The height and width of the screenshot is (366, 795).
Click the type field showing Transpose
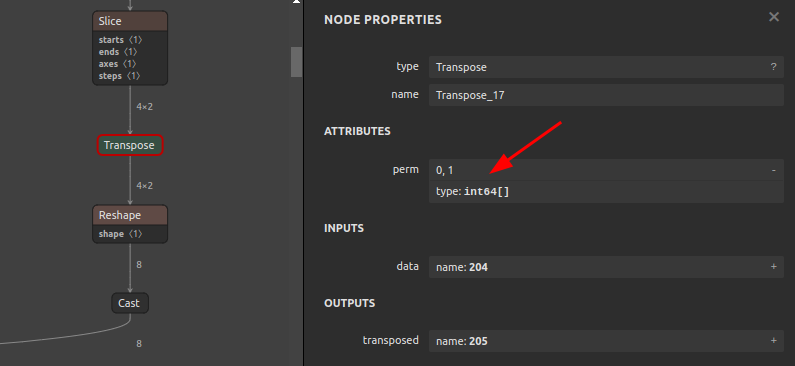[606, 67]
